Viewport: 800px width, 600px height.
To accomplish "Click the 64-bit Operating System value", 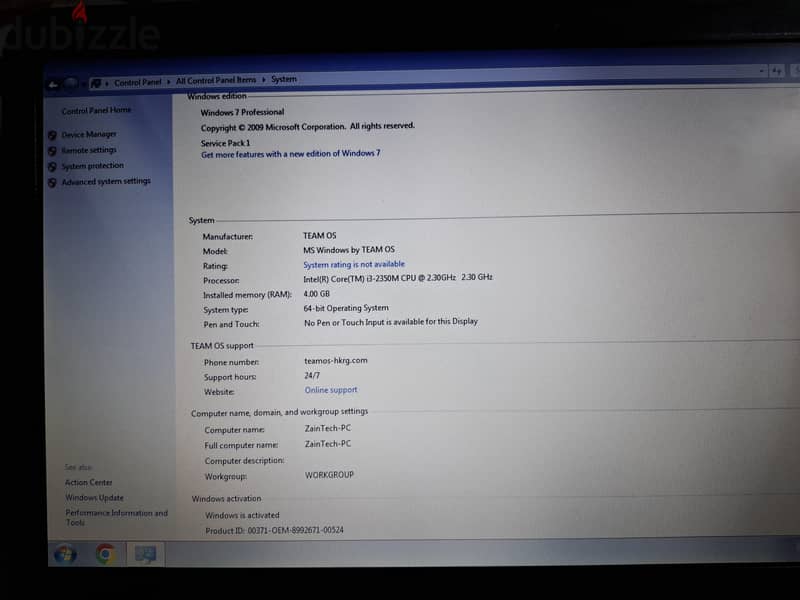I will click(x=346, y=308).
